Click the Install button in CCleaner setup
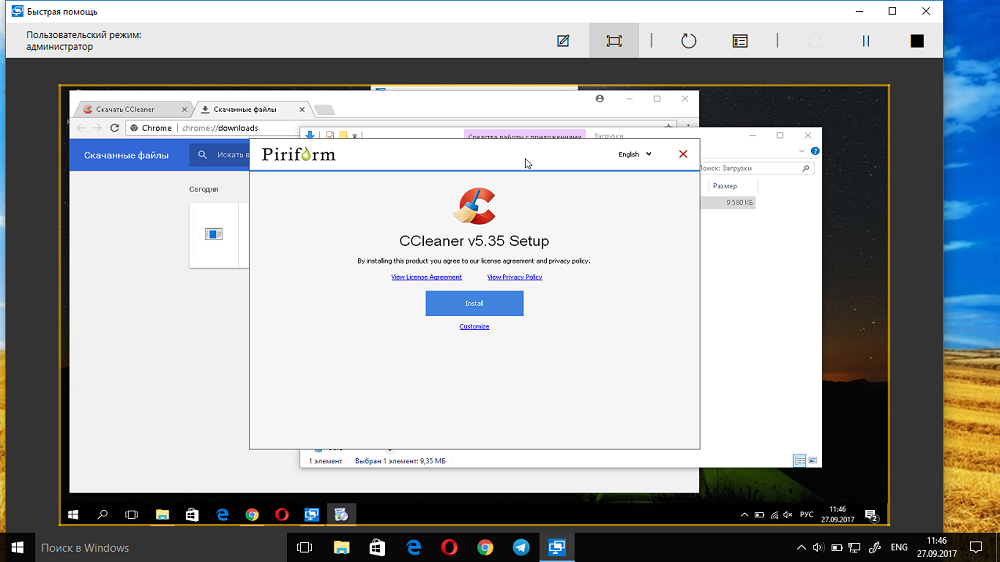This screenshot has height=562, width=1000. tap(474, 303)
